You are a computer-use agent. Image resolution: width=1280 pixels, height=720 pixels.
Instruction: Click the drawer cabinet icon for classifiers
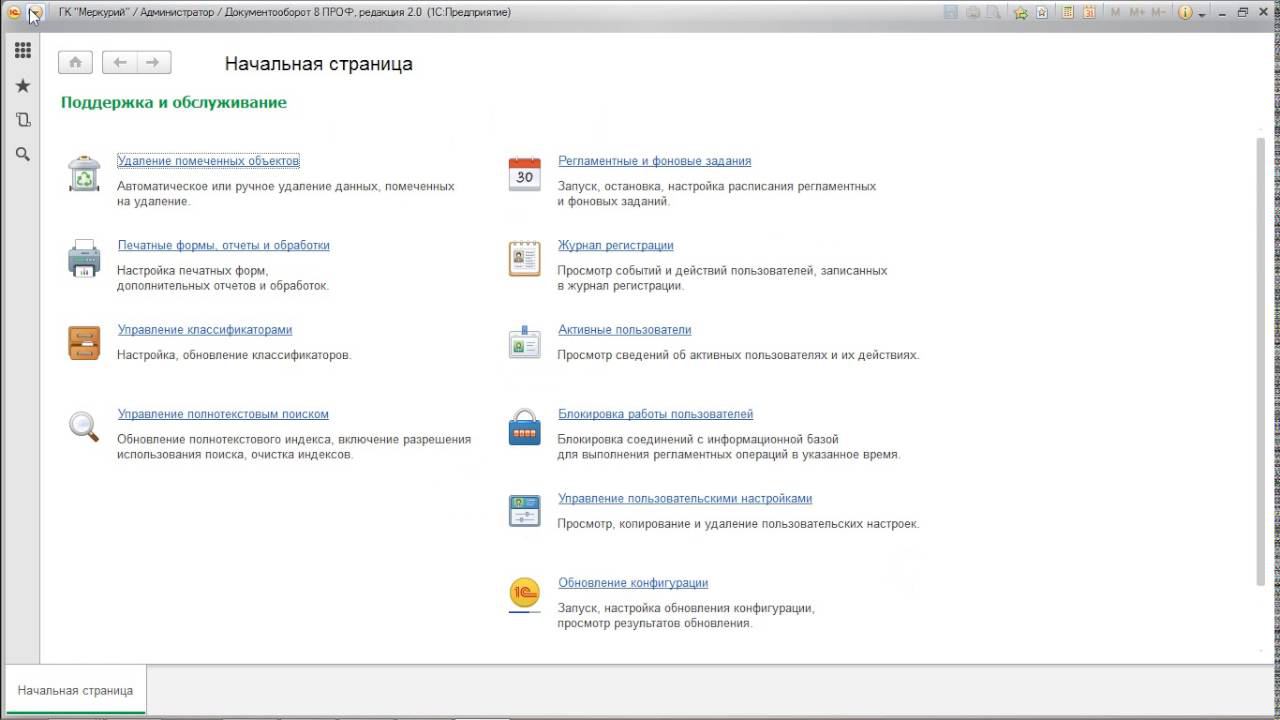click(84, 343)
